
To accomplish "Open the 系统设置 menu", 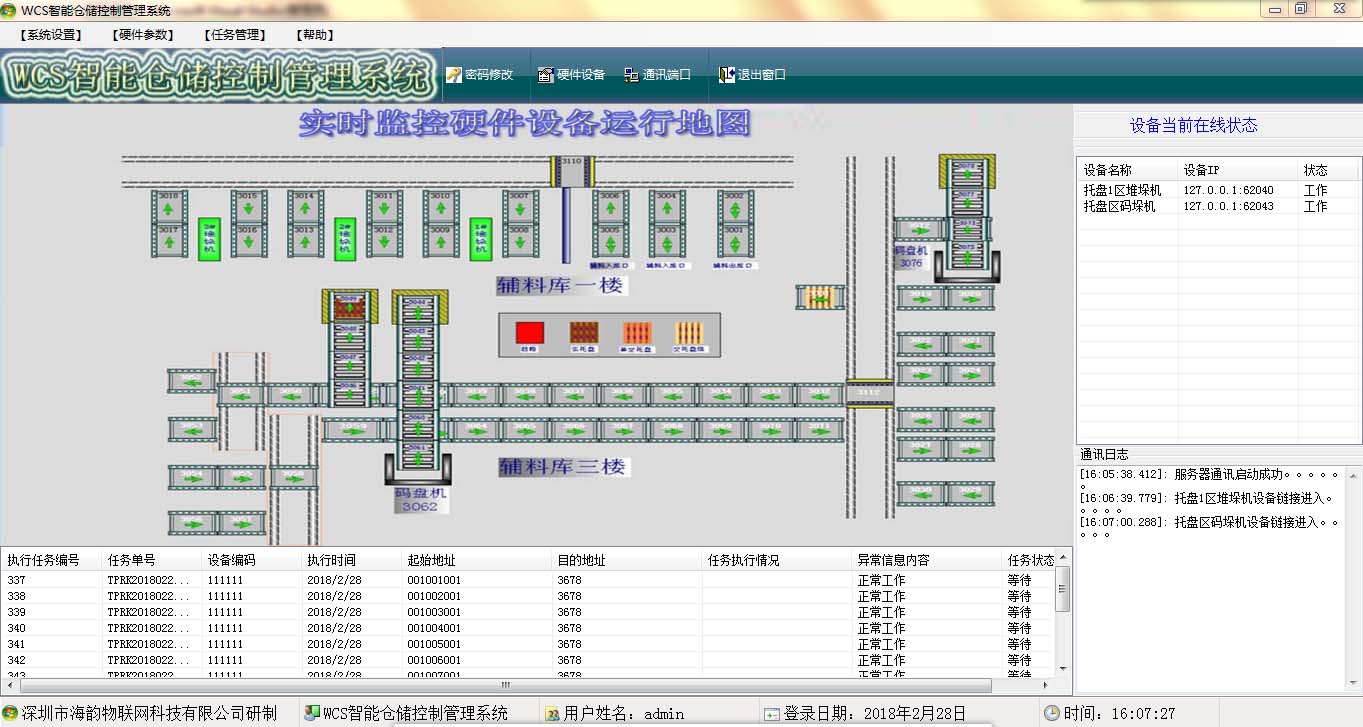I will click(50, 35).
